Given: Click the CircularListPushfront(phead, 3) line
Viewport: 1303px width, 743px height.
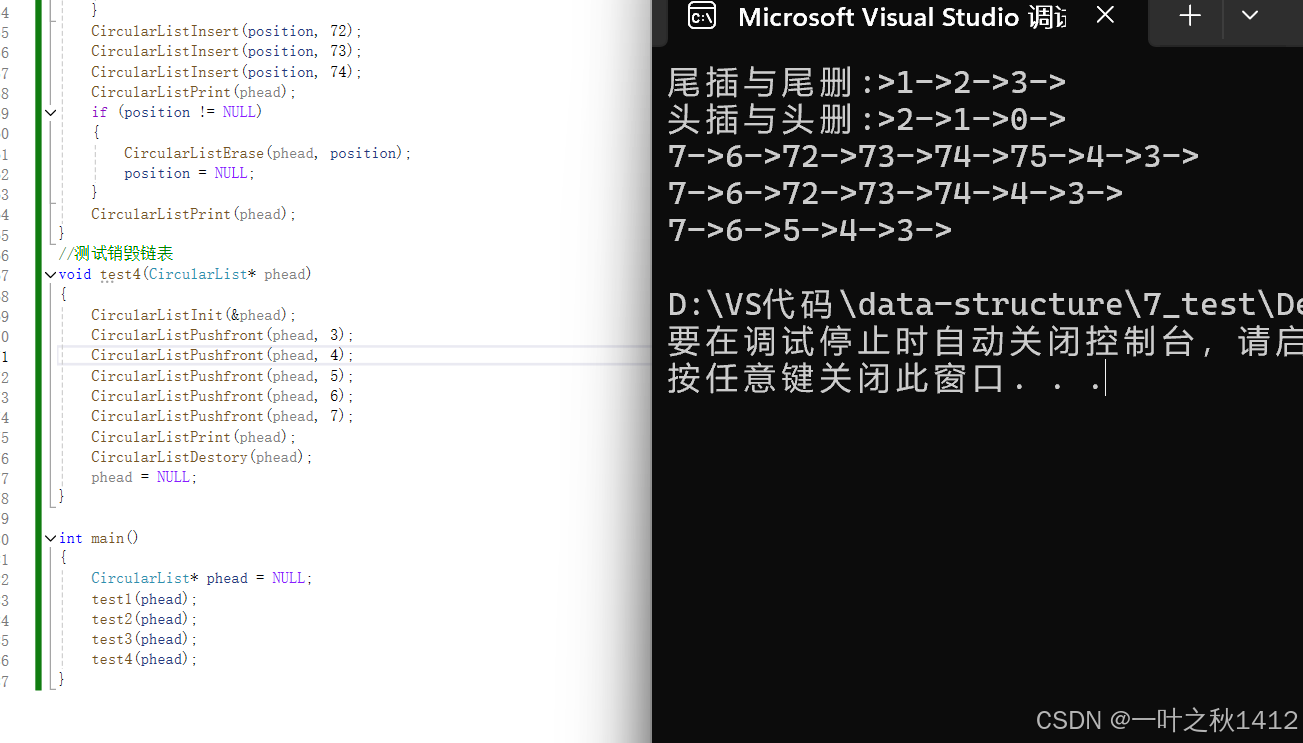Looking at the screenshot, I should tap(223, 335).
